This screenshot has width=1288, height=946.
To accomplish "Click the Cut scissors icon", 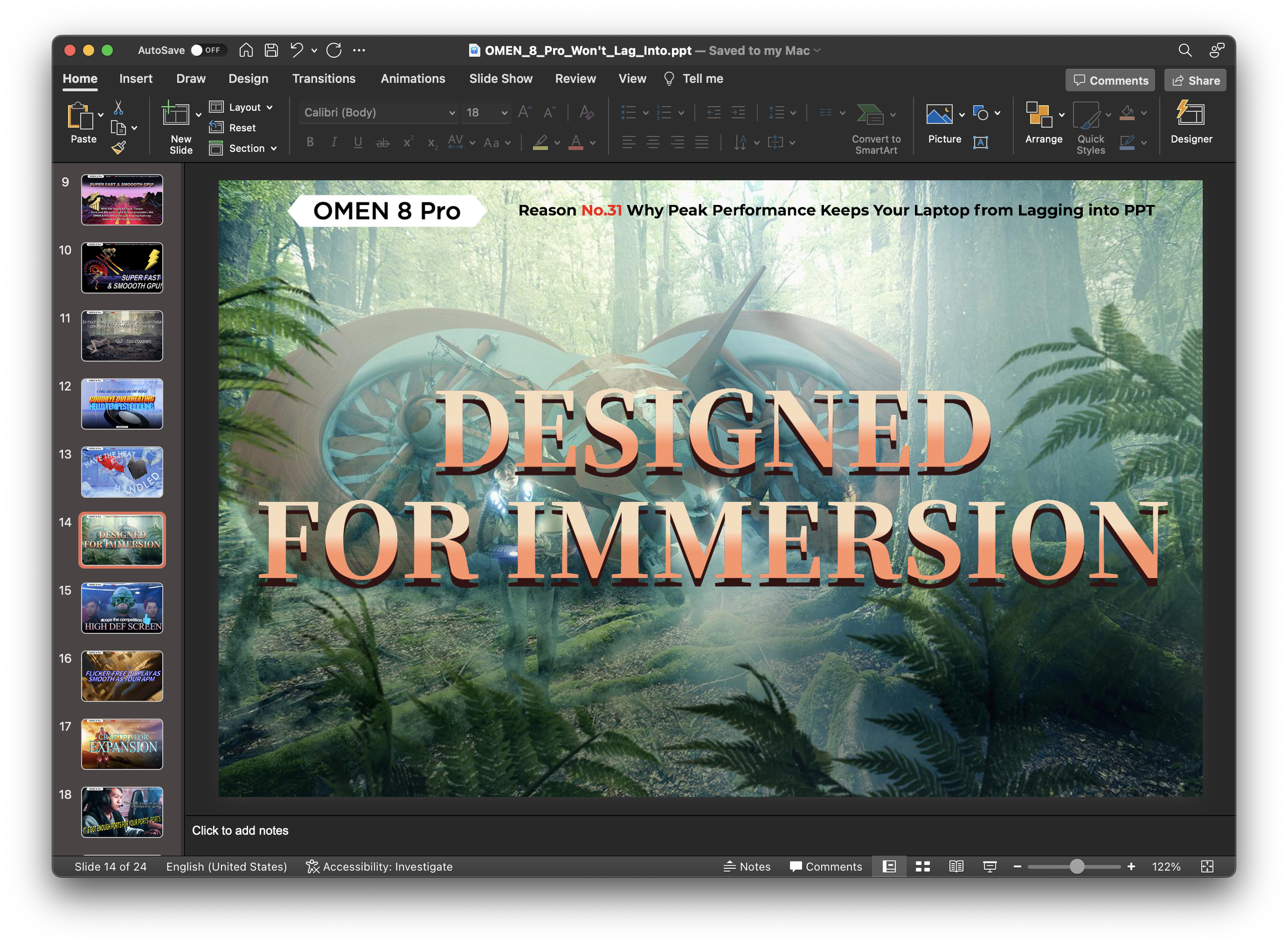I will (118, 107).
